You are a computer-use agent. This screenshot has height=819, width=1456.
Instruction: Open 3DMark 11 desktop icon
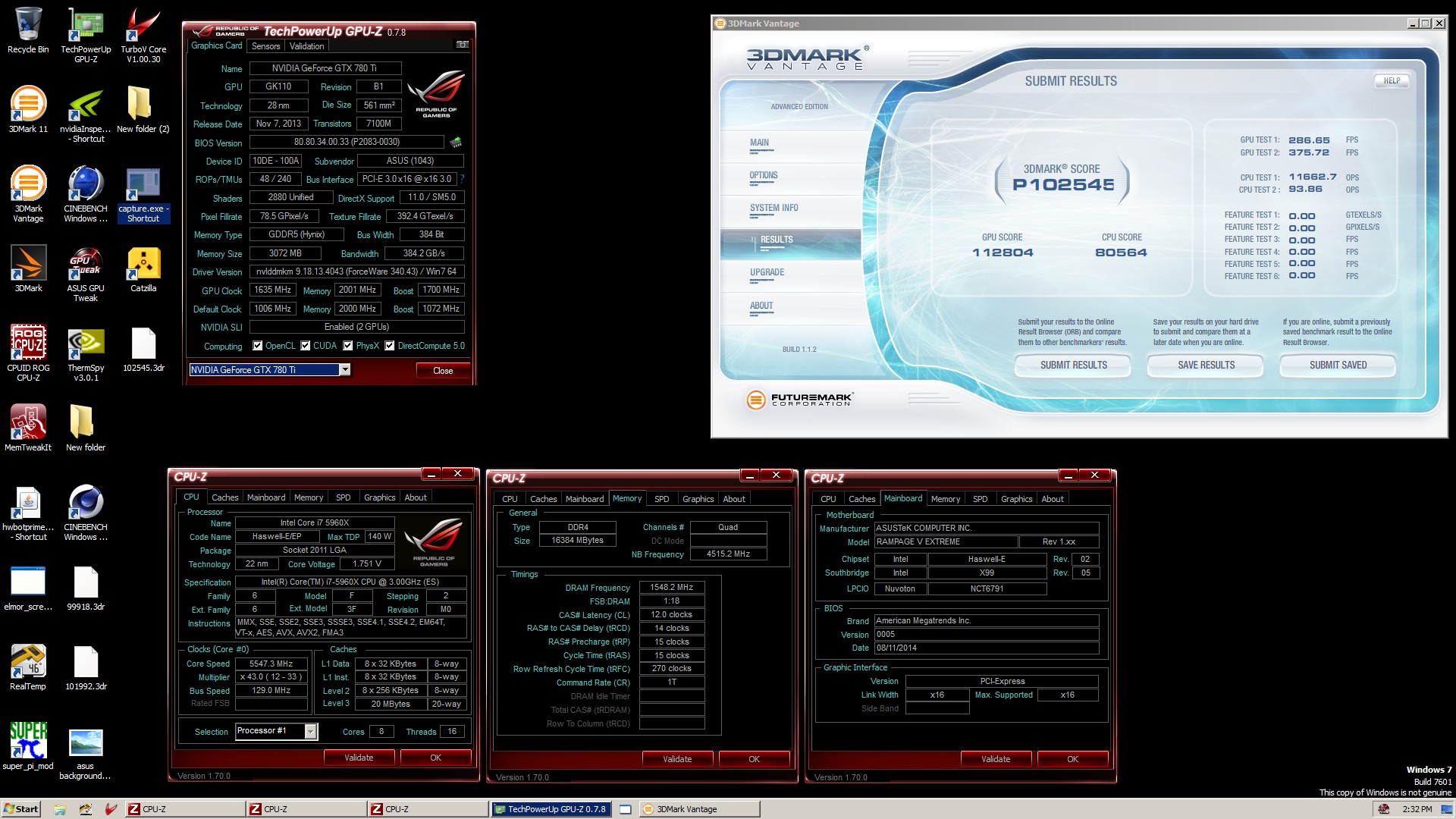pyautogui.click(x=28, y=110)
